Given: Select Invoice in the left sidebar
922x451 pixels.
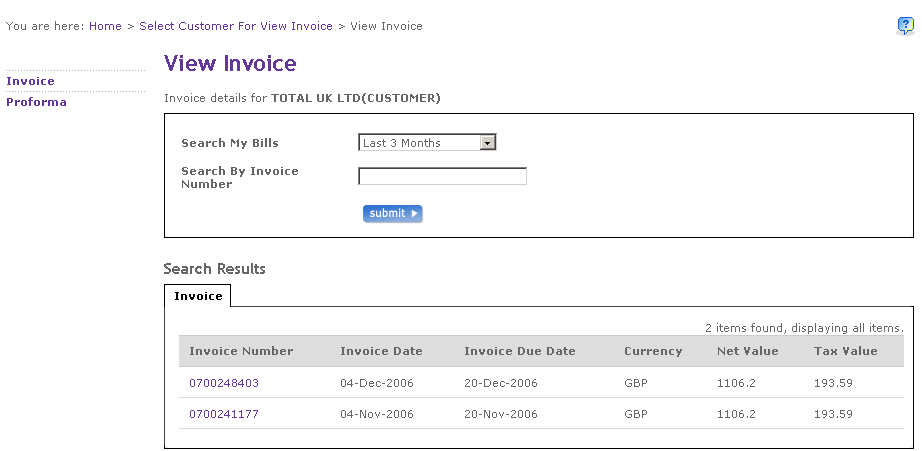Looking at the screenshot, I should click(31, 81).
